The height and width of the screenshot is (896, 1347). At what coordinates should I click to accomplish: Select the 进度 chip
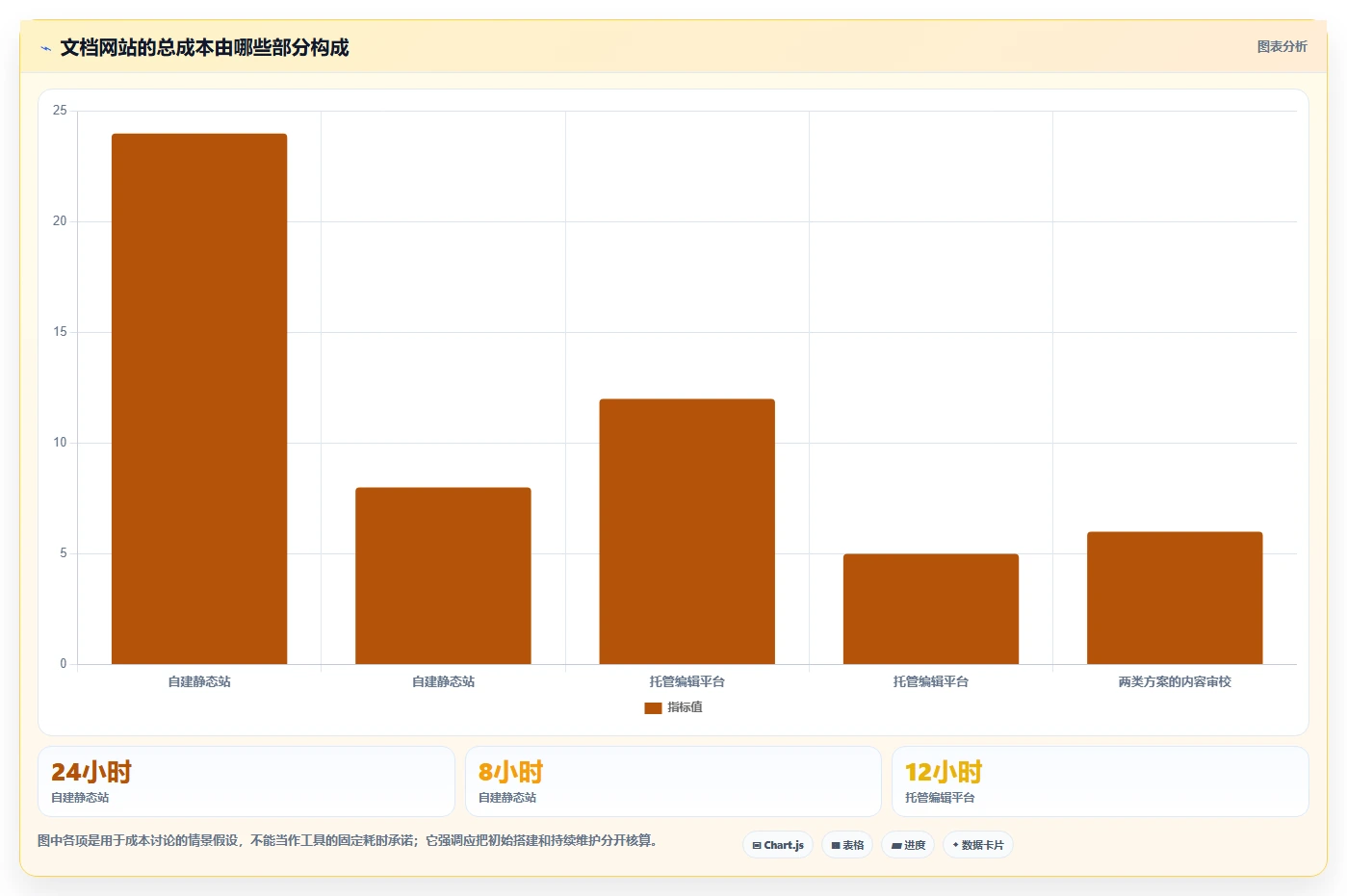(x=908, y=845)
